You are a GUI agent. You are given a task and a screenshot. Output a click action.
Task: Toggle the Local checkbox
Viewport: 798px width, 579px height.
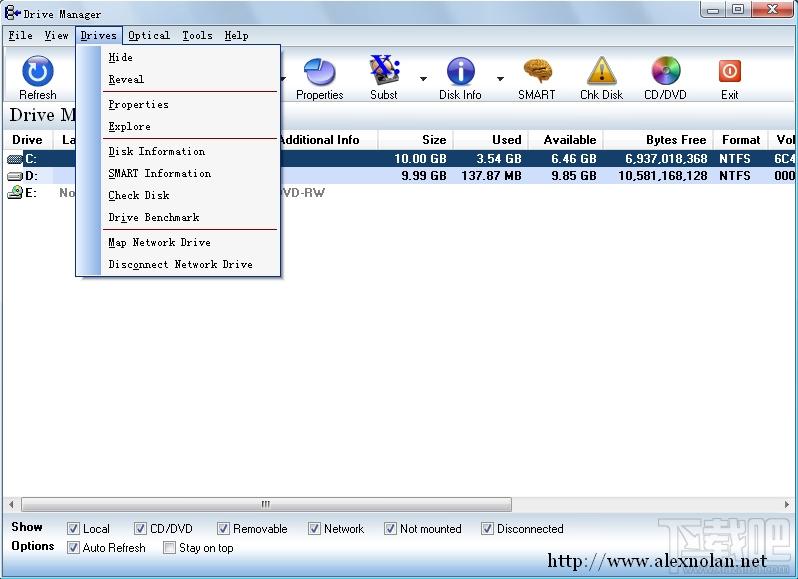73,529
